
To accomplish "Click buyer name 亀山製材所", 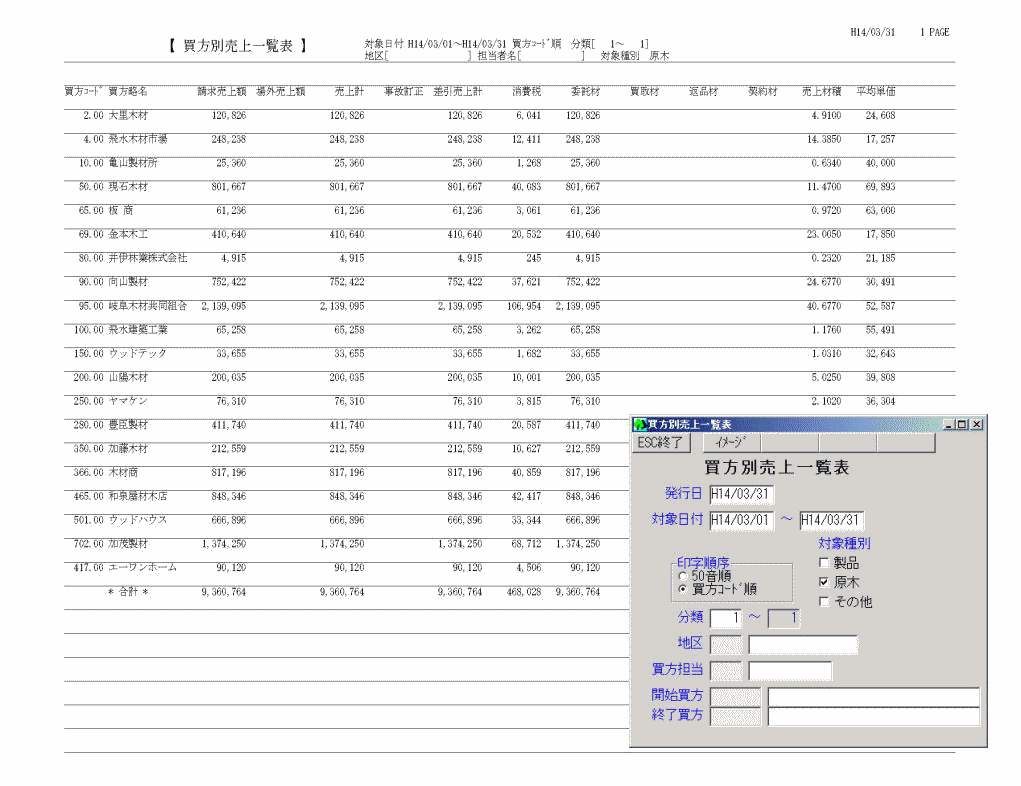I will tap(133, 163).
